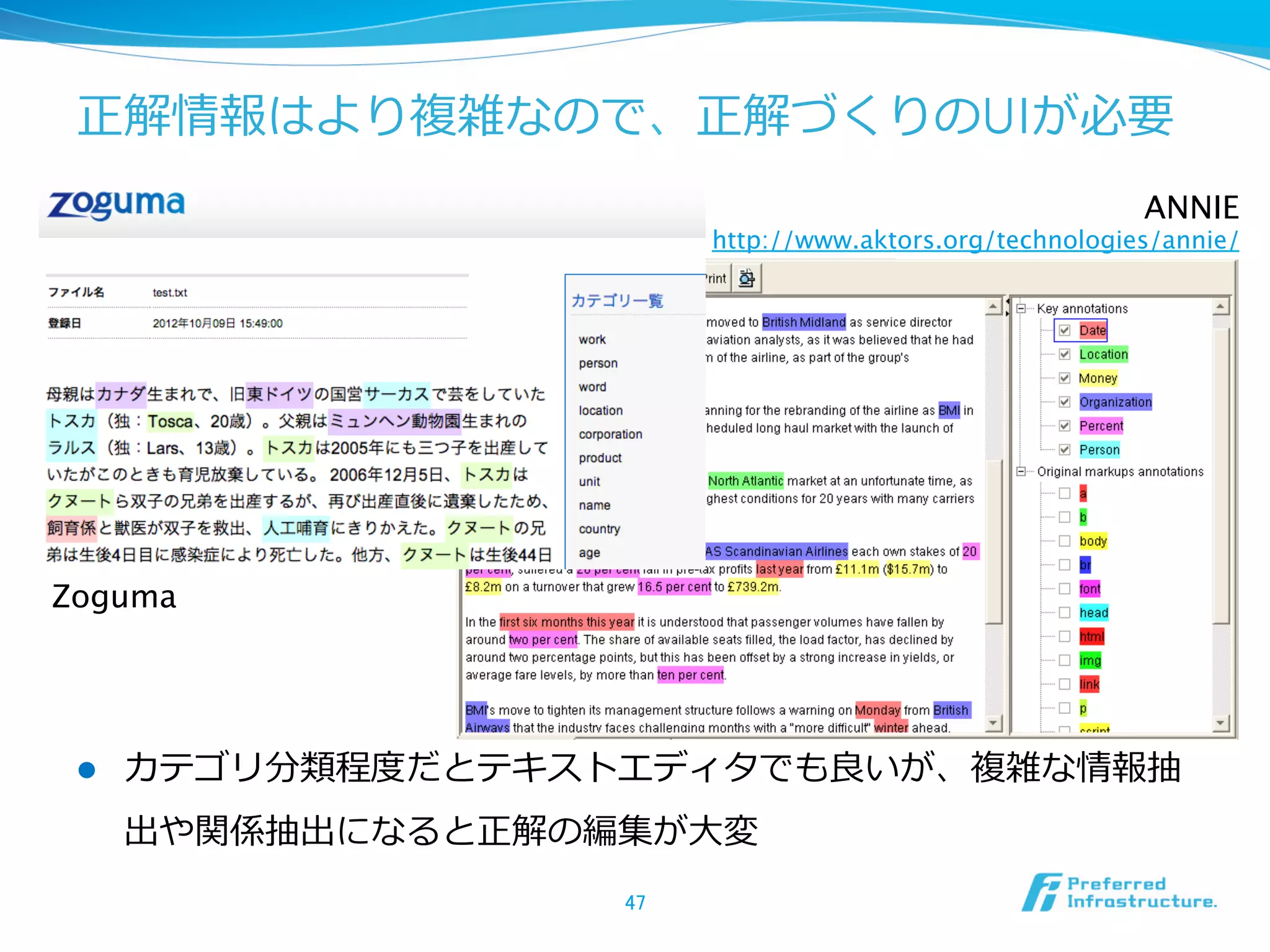Viewport: 1270px width, 952px height.
Task: Click the Organization annotation label
Action: (1116, 402)
